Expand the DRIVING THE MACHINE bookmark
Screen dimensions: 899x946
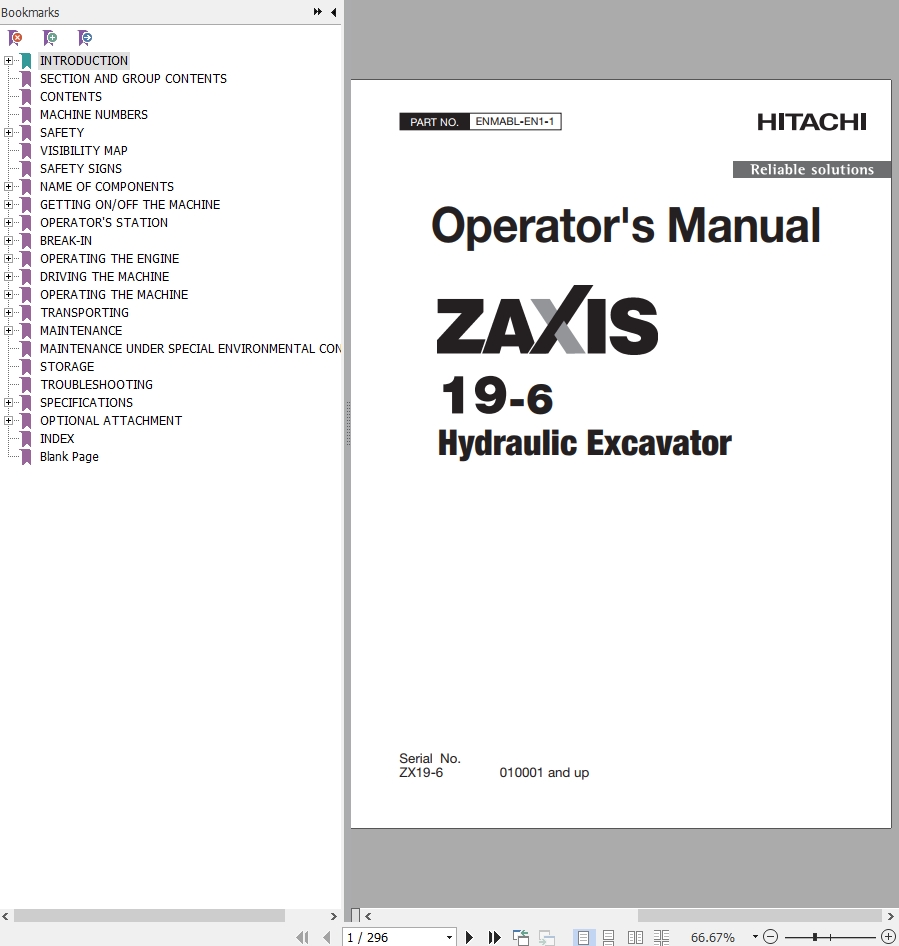(8, 276)
